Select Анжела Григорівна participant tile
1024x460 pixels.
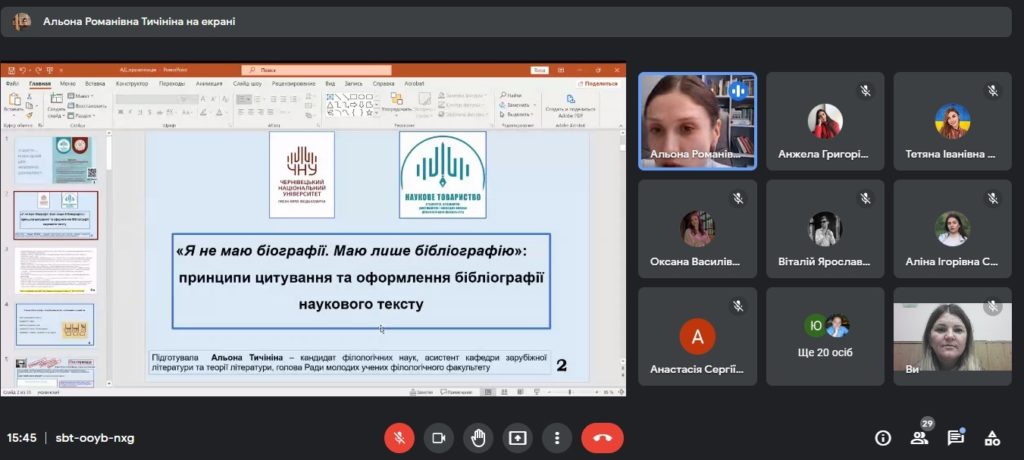pyautogui.click(x=825, y=121)
